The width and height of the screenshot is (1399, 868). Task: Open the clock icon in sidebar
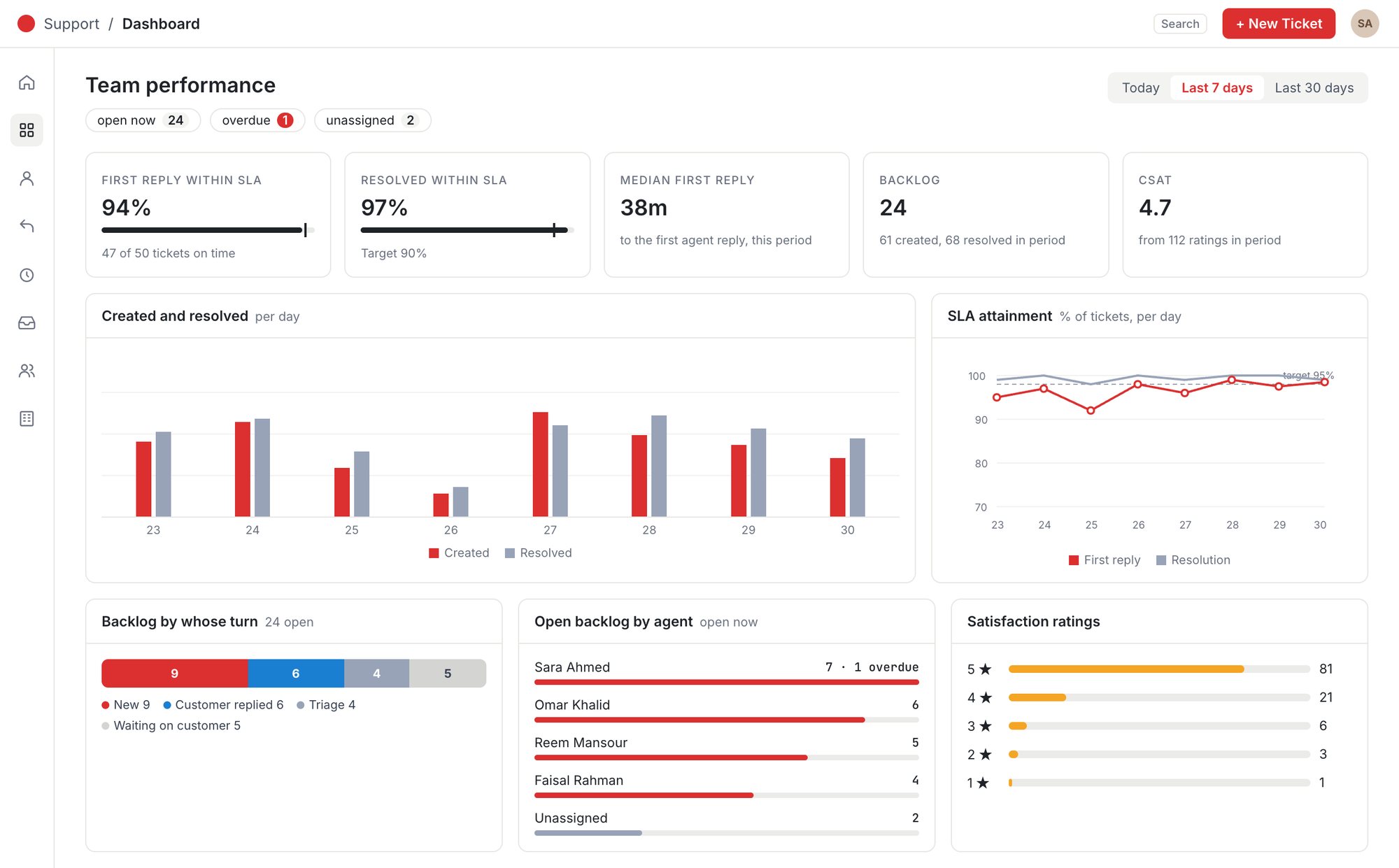point(27,275)
